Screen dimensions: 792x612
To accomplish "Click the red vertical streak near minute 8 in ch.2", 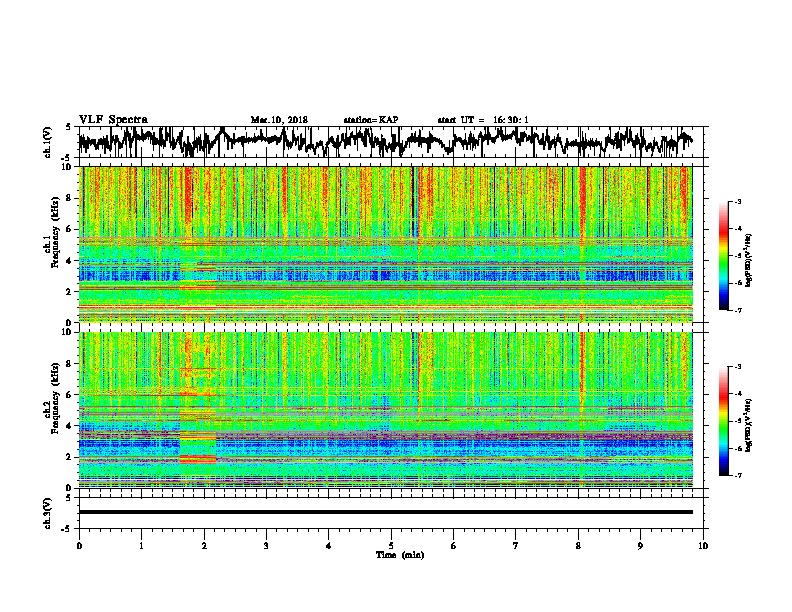I will click(582, 369).
